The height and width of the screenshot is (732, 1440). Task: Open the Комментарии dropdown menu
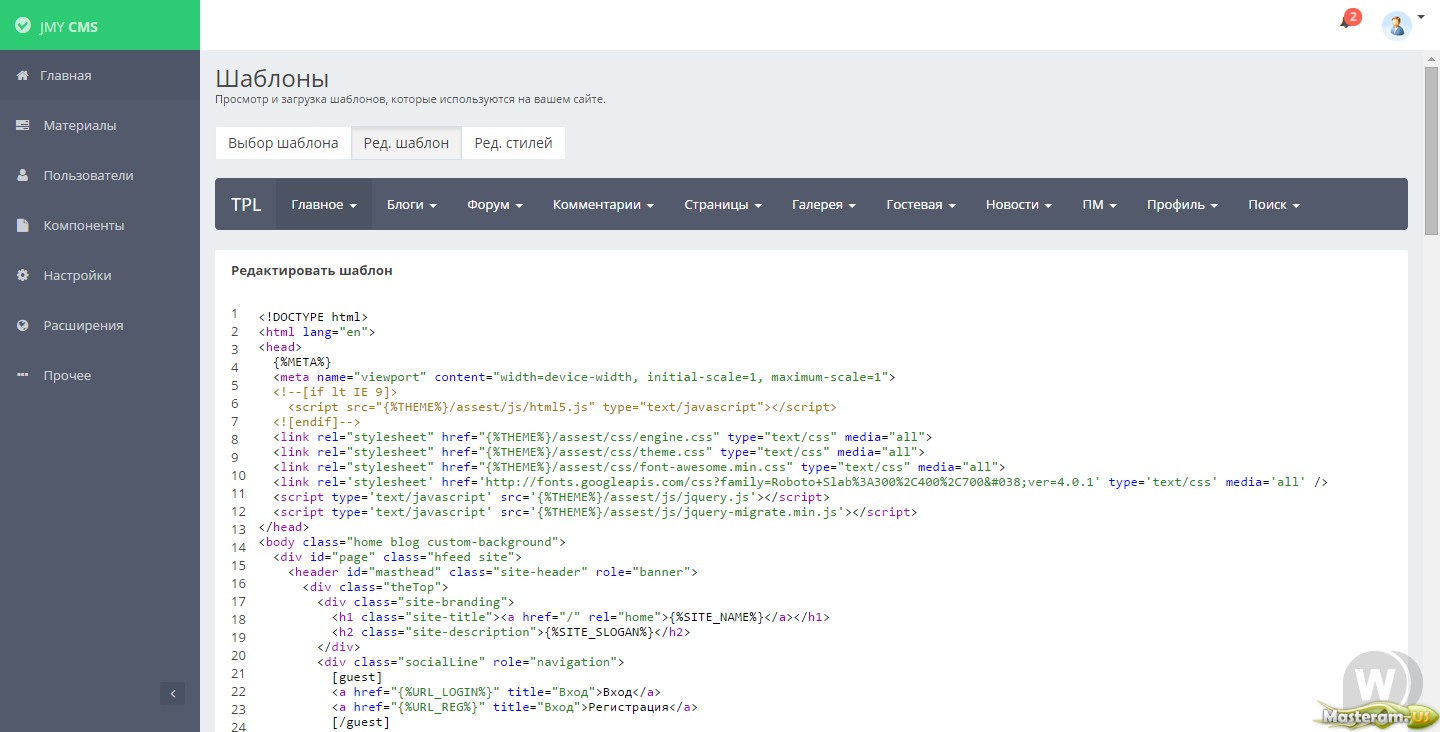pos(603,204)
